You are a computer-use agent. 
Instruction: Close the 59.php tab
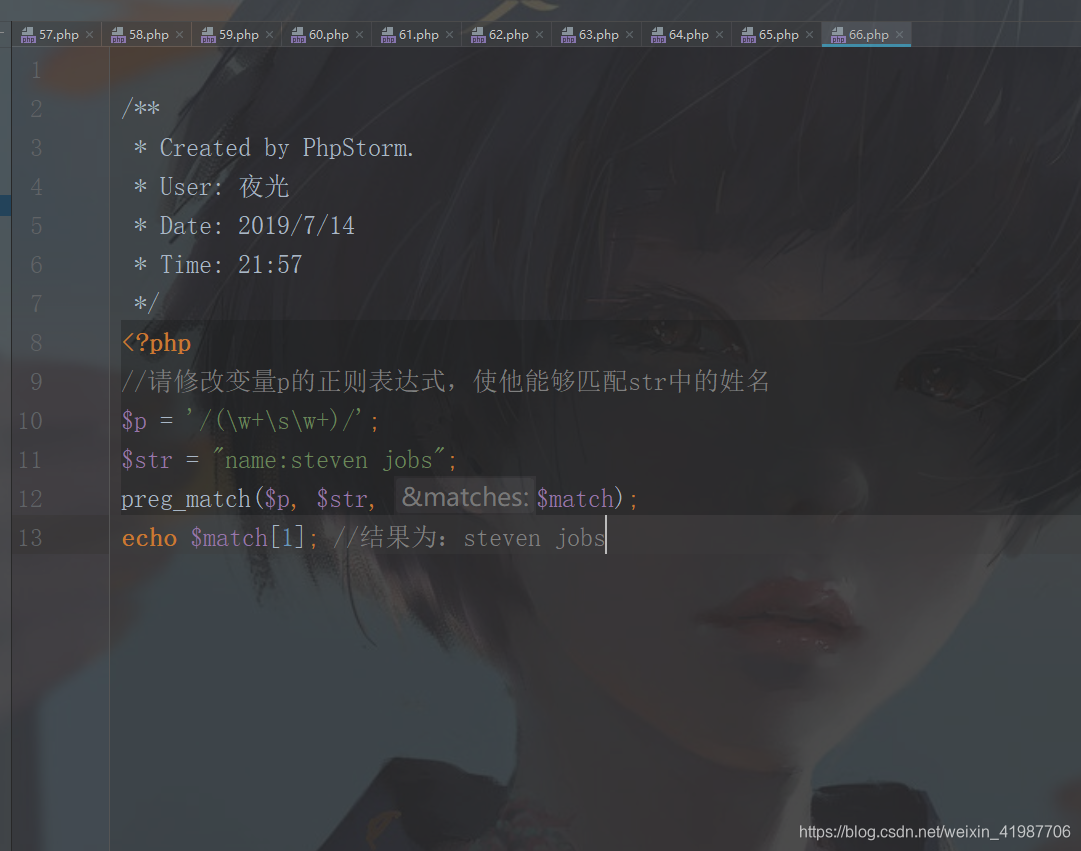coord(270,34)
